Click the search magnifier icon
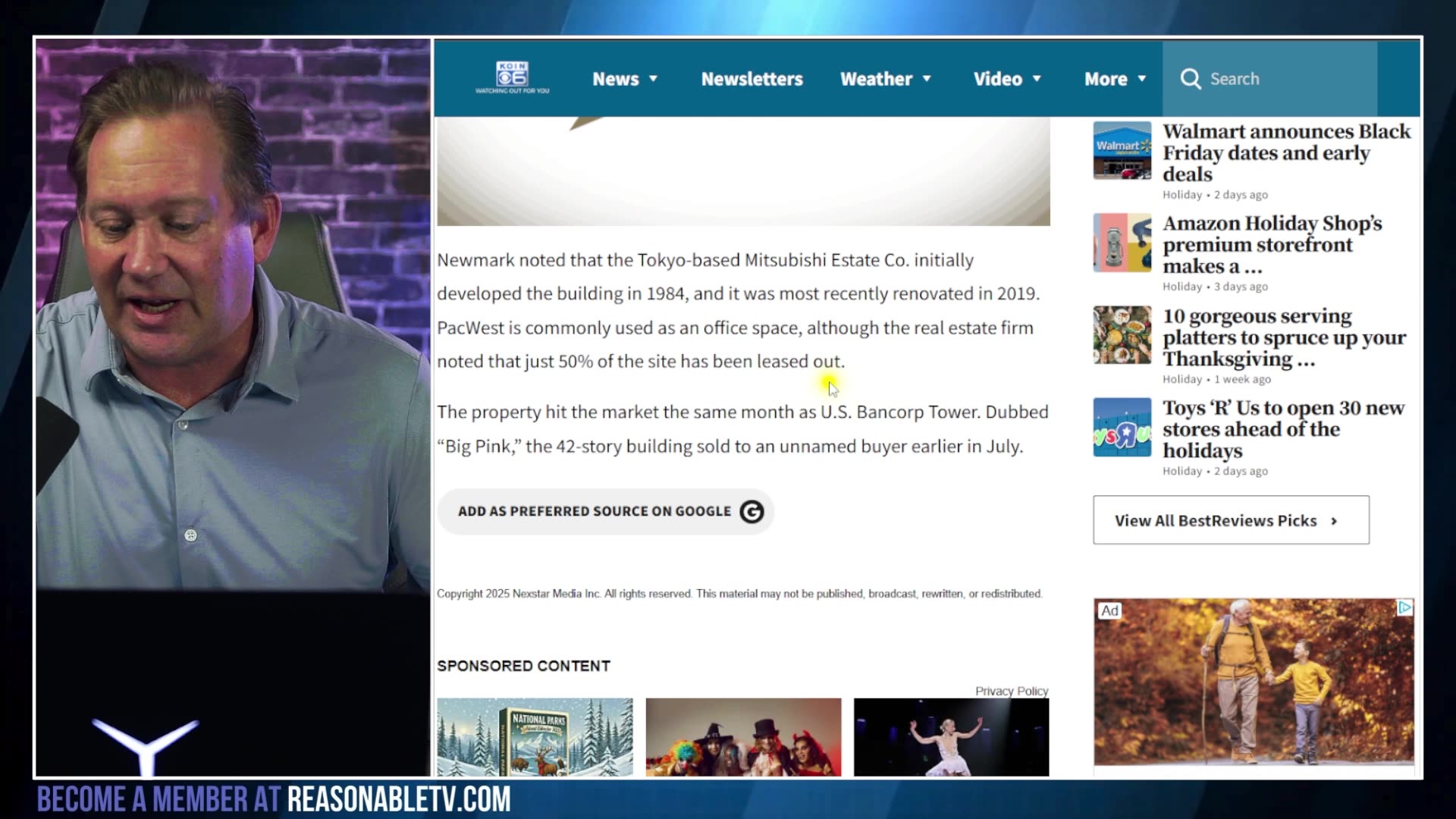The width and height of the screenshot is (1456, 819). [1191, 79]
